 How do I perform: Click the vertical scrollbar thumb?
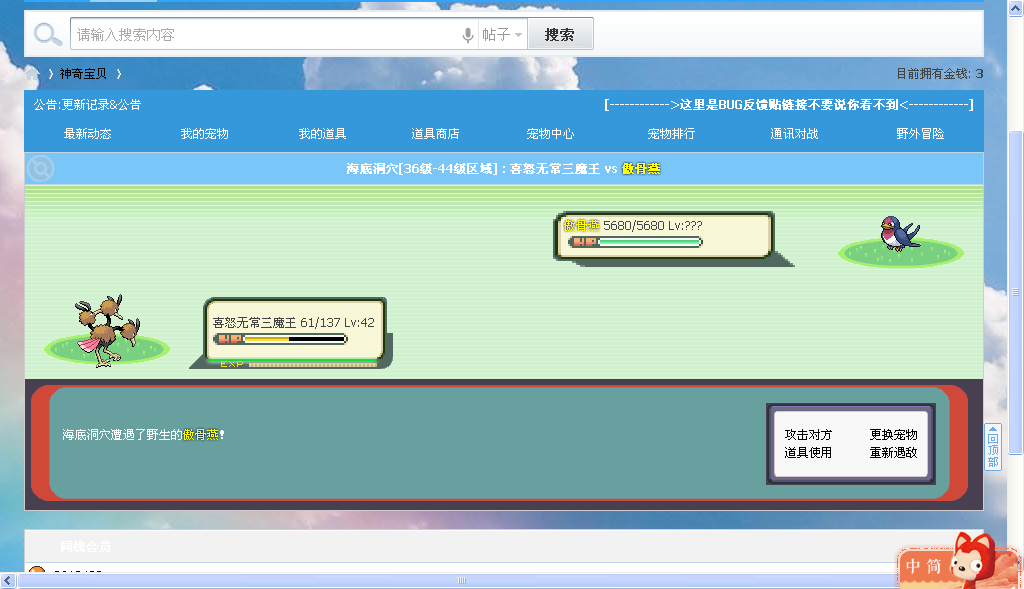1016,292
